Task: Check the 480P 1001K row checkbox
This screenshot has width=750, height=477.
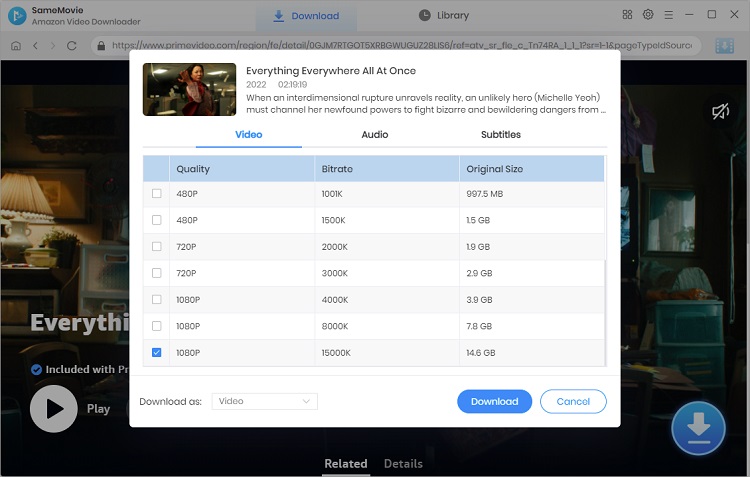Action: (156, 194)
